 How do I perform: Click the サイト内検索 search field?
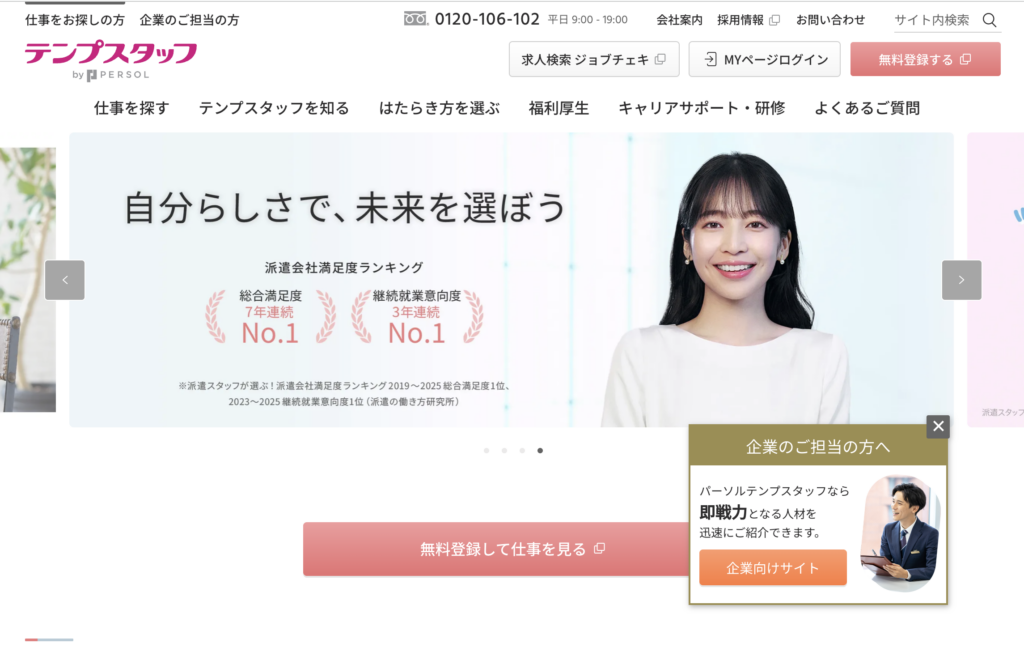click(936, 20)
